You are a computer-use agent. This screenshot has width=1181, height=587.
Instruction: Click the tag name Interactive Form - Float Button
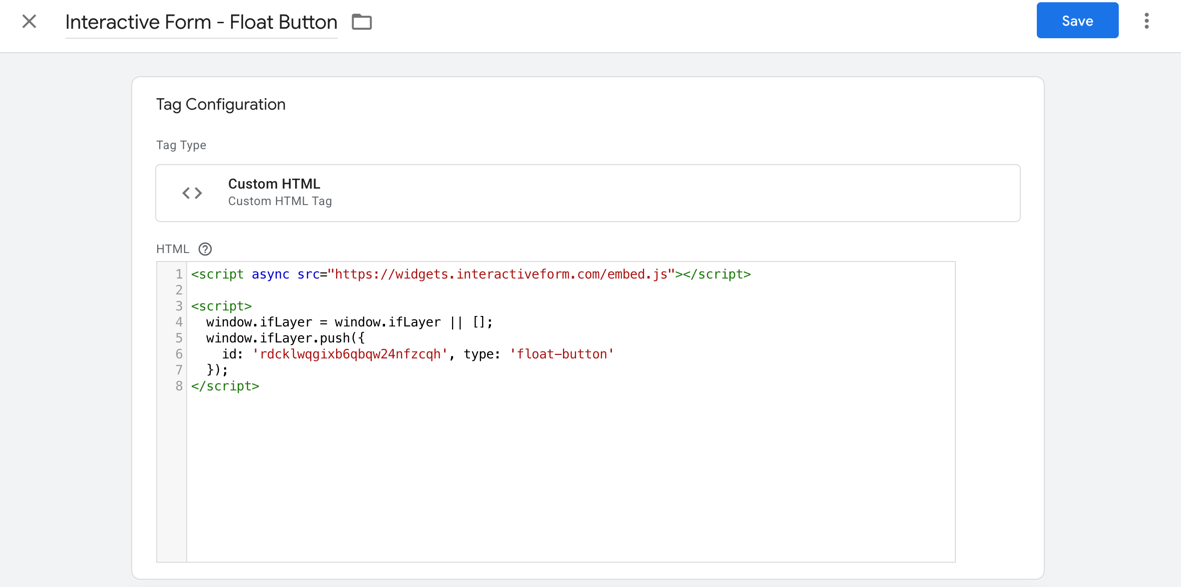tap(200, 21)
